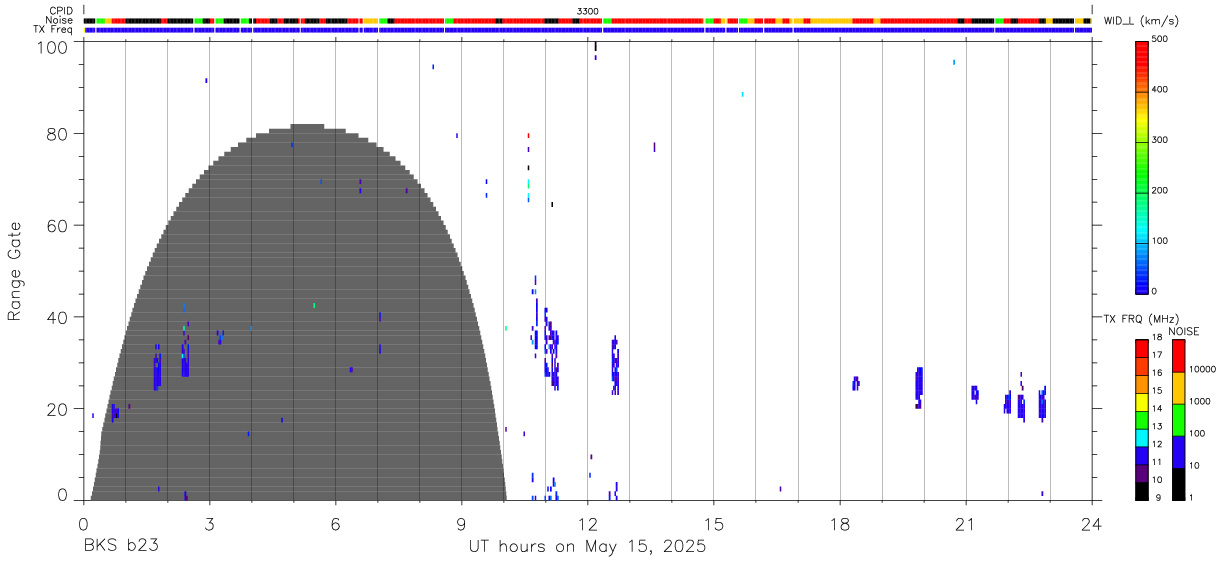Image resolution: width=1228 pixels, height=567 pixels.
Task: Click the x-axis tick label 3
Action: [x=209, y=523]
